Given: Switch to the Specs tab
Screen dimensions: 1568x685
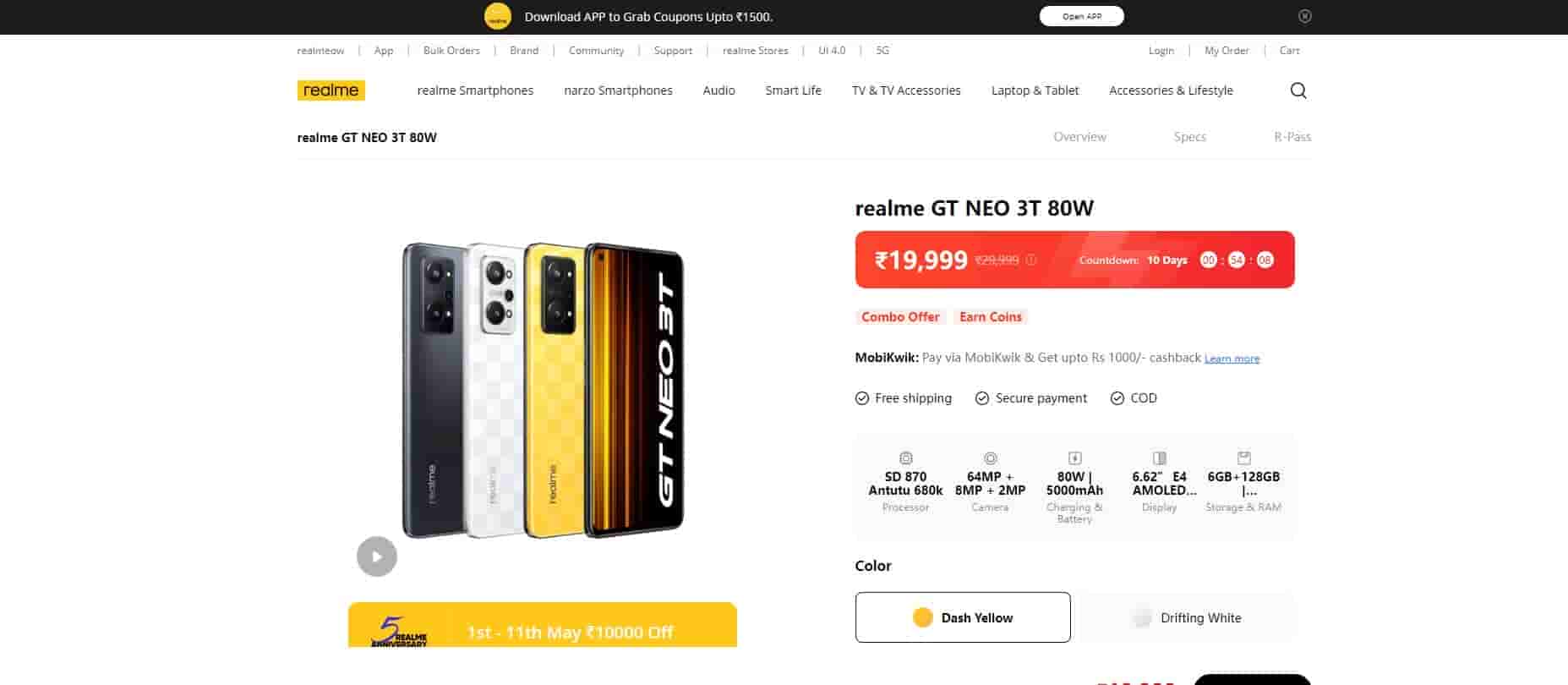Looking at the screenshot, I should point(1189,137).
